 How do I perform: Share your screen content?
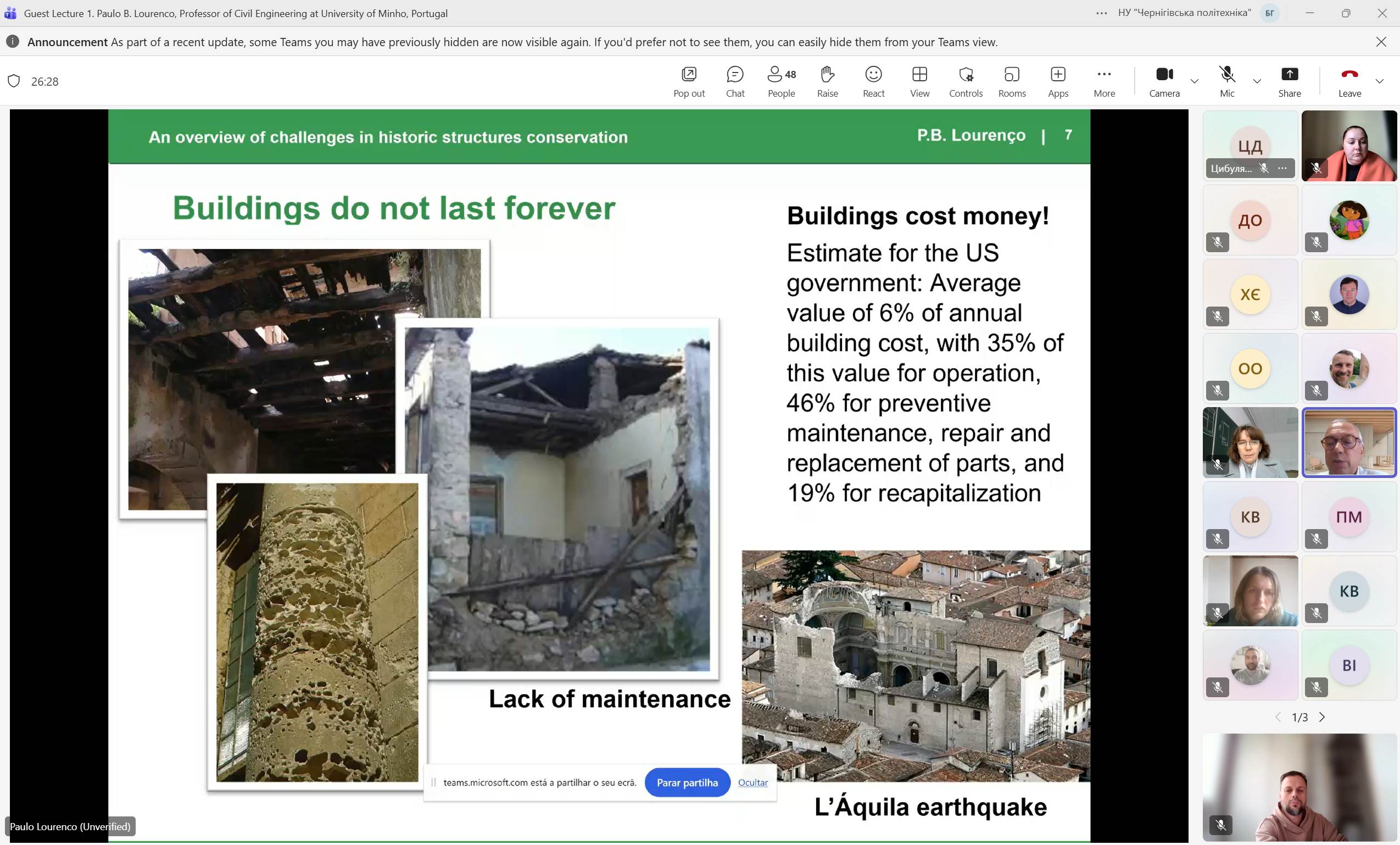pyautogui.click(x=1289, y=81)
